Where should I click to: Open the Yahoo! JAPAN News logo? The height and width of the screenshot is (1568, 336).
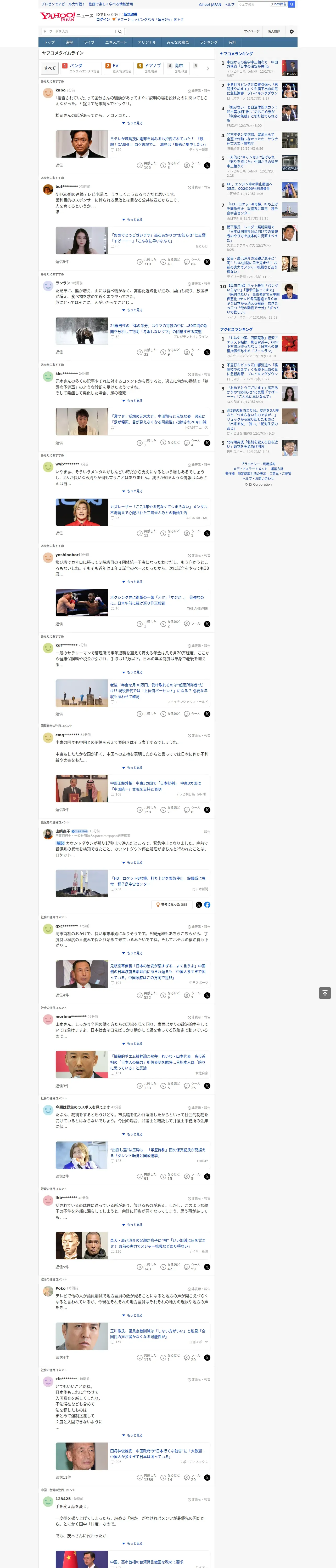pyautogui.click(x=66, y=16)
